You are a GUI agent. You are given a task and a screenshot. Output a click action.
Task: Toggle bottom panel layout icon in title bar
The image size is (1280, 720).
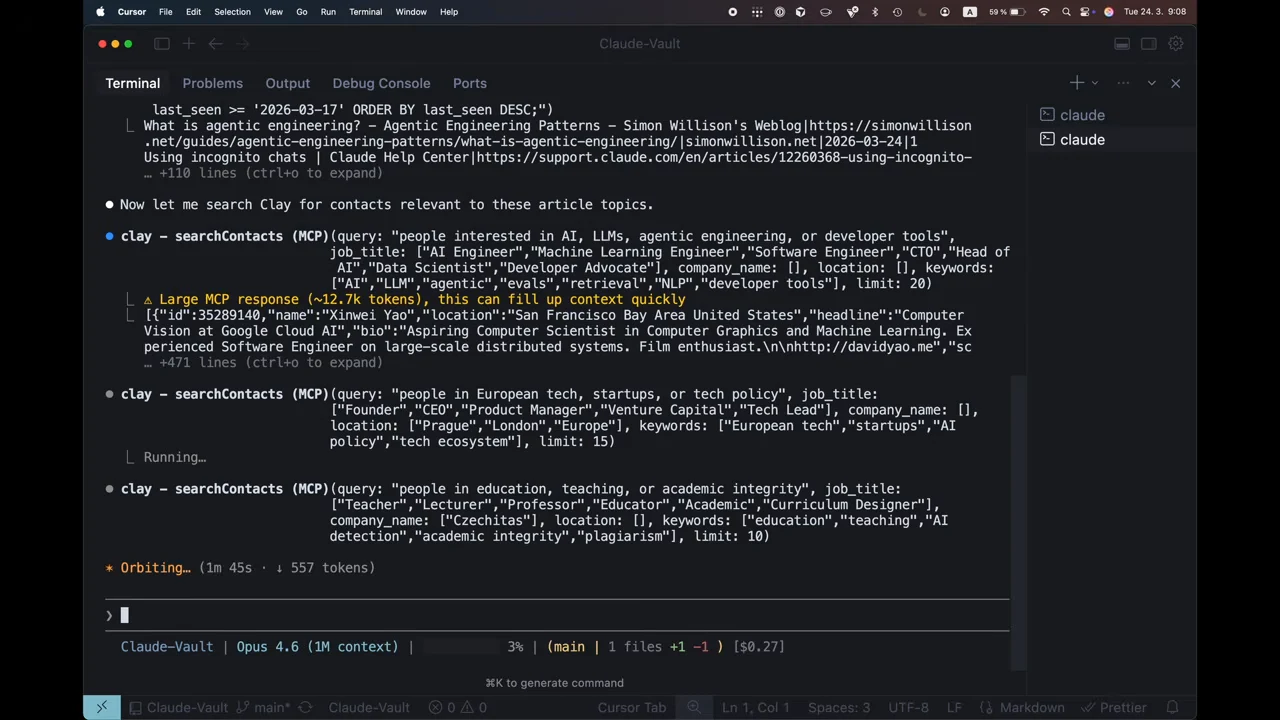(x=1122, y=44)
